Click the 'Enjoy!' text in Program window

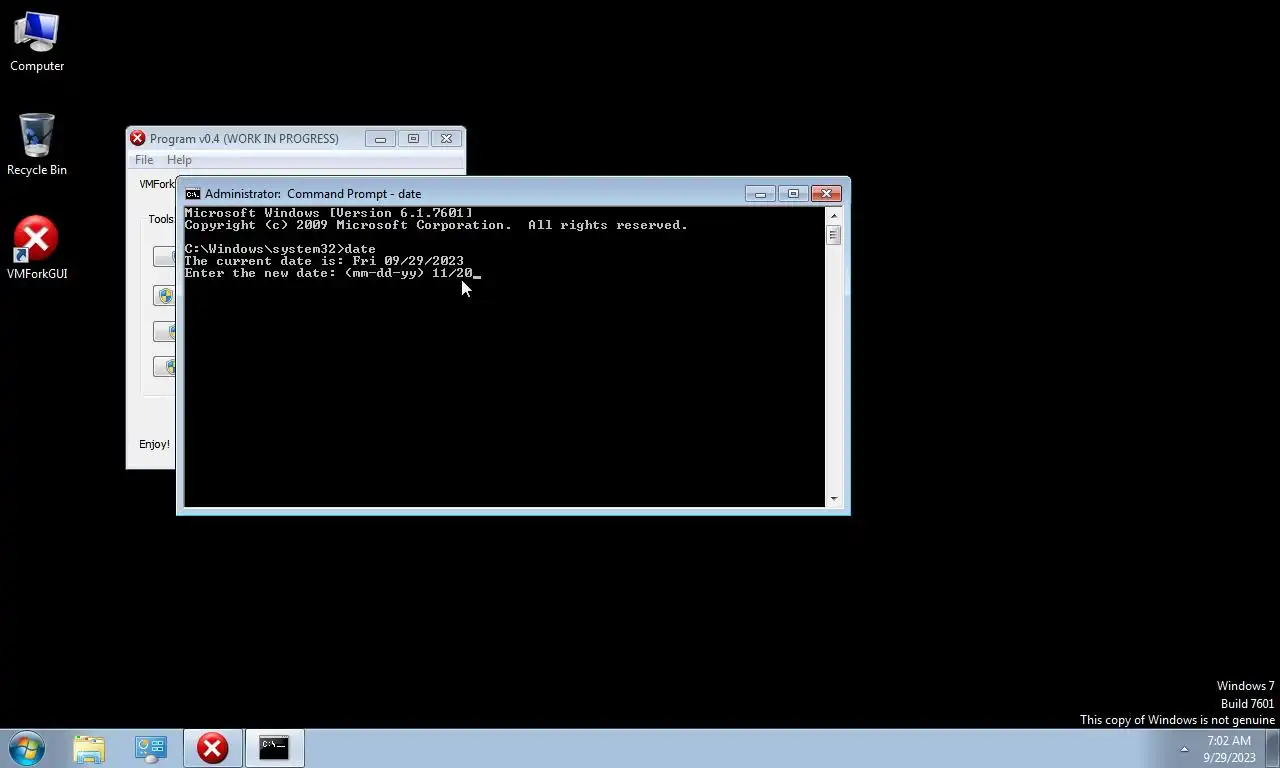click(x=154, y=444)
